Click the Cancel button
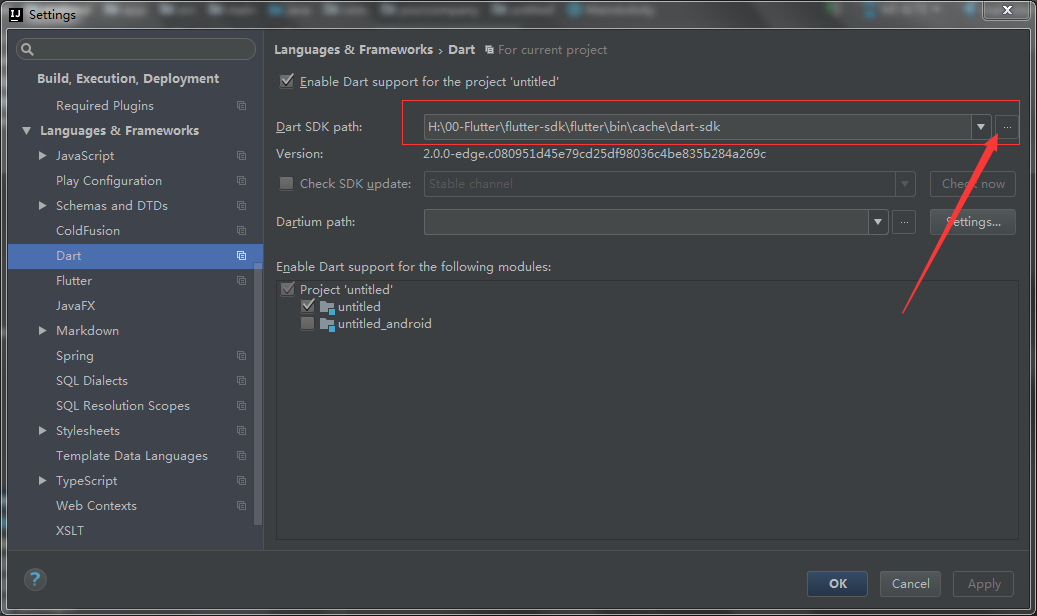1037x616 pixels. (910, 584)
